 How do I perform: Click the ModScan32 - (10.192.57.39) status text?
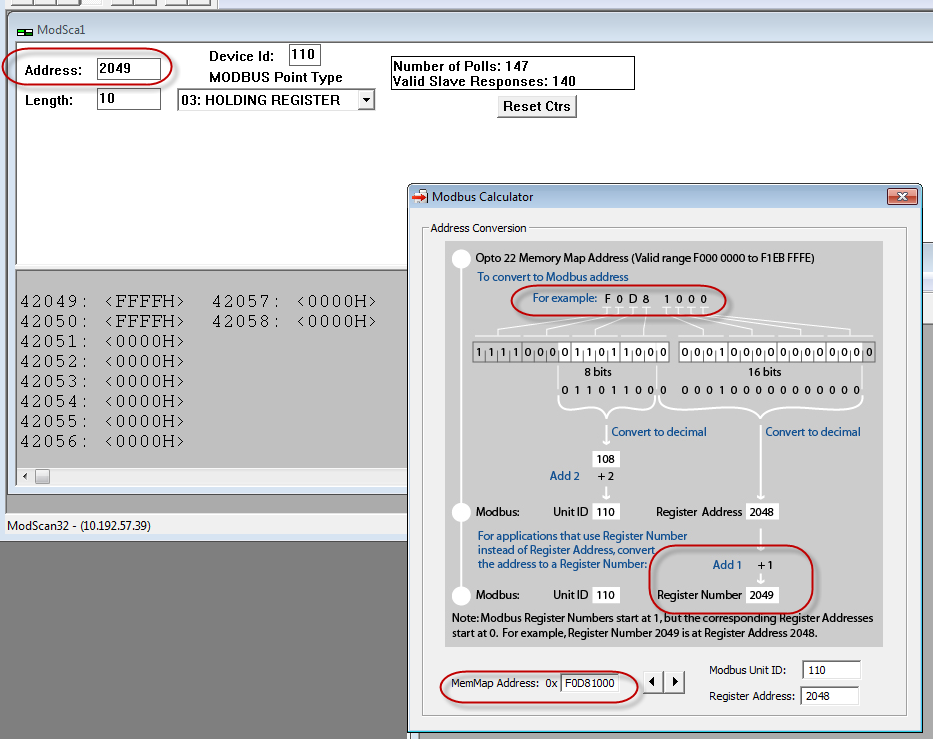79,526
